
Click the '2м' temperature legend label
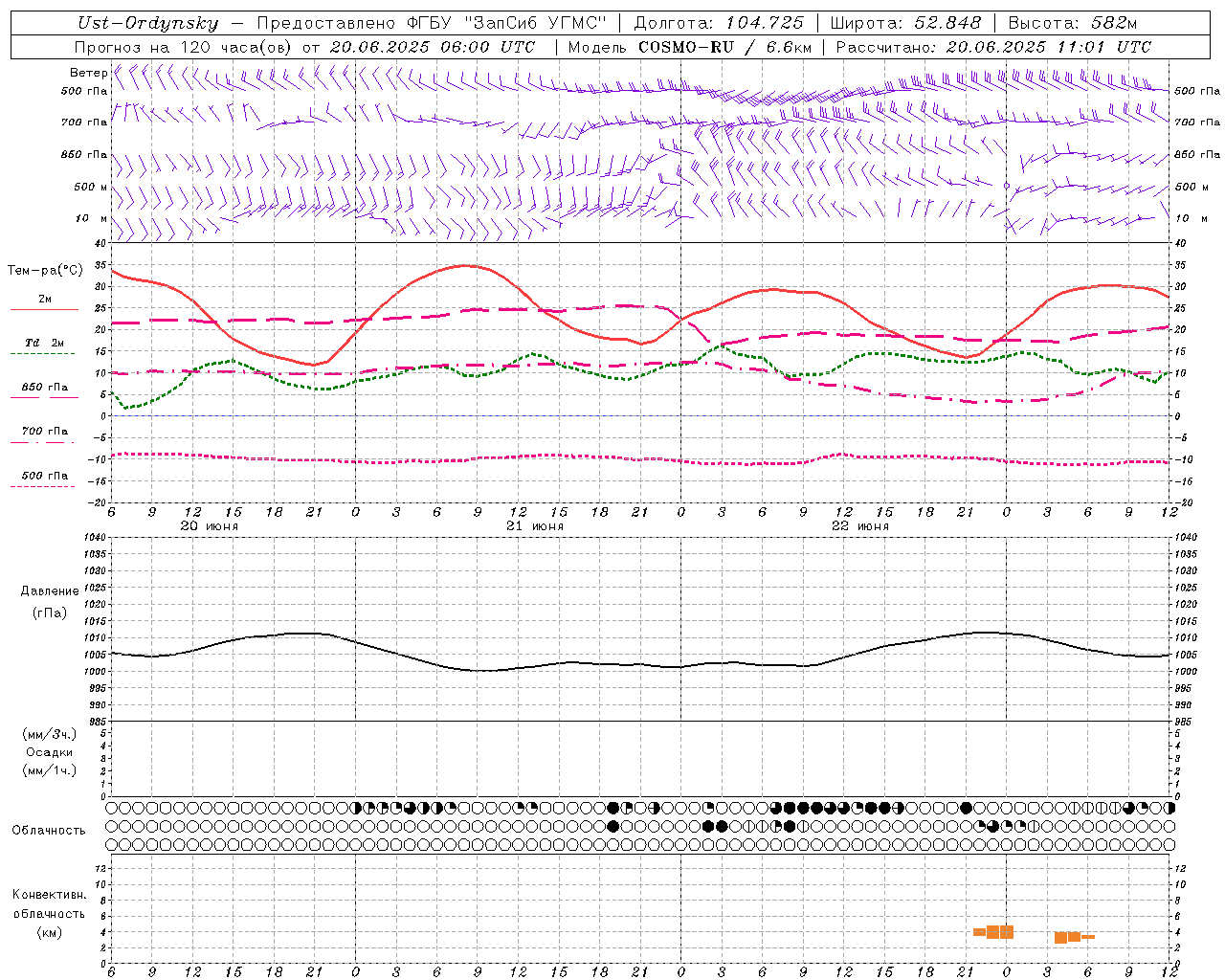[44, 299]
